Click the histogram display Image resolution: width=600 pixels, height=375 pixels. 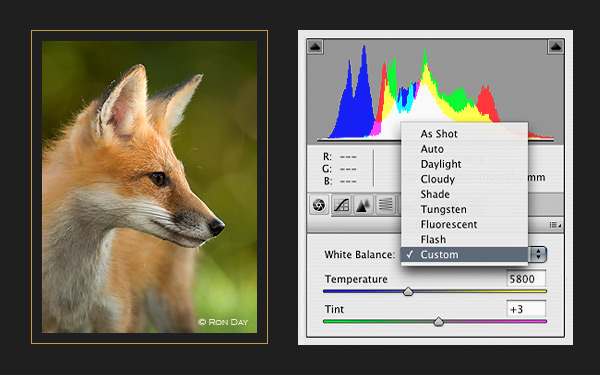click(x=435, y=92)
